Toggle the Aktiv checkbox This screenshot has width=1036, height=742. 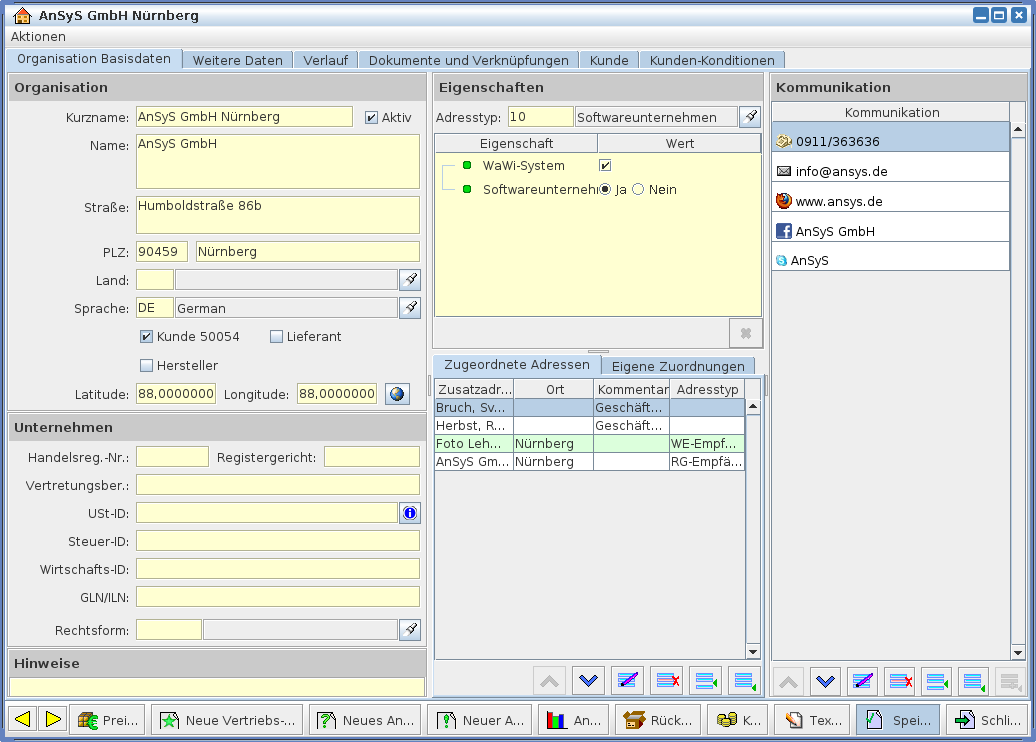[372, 117]
